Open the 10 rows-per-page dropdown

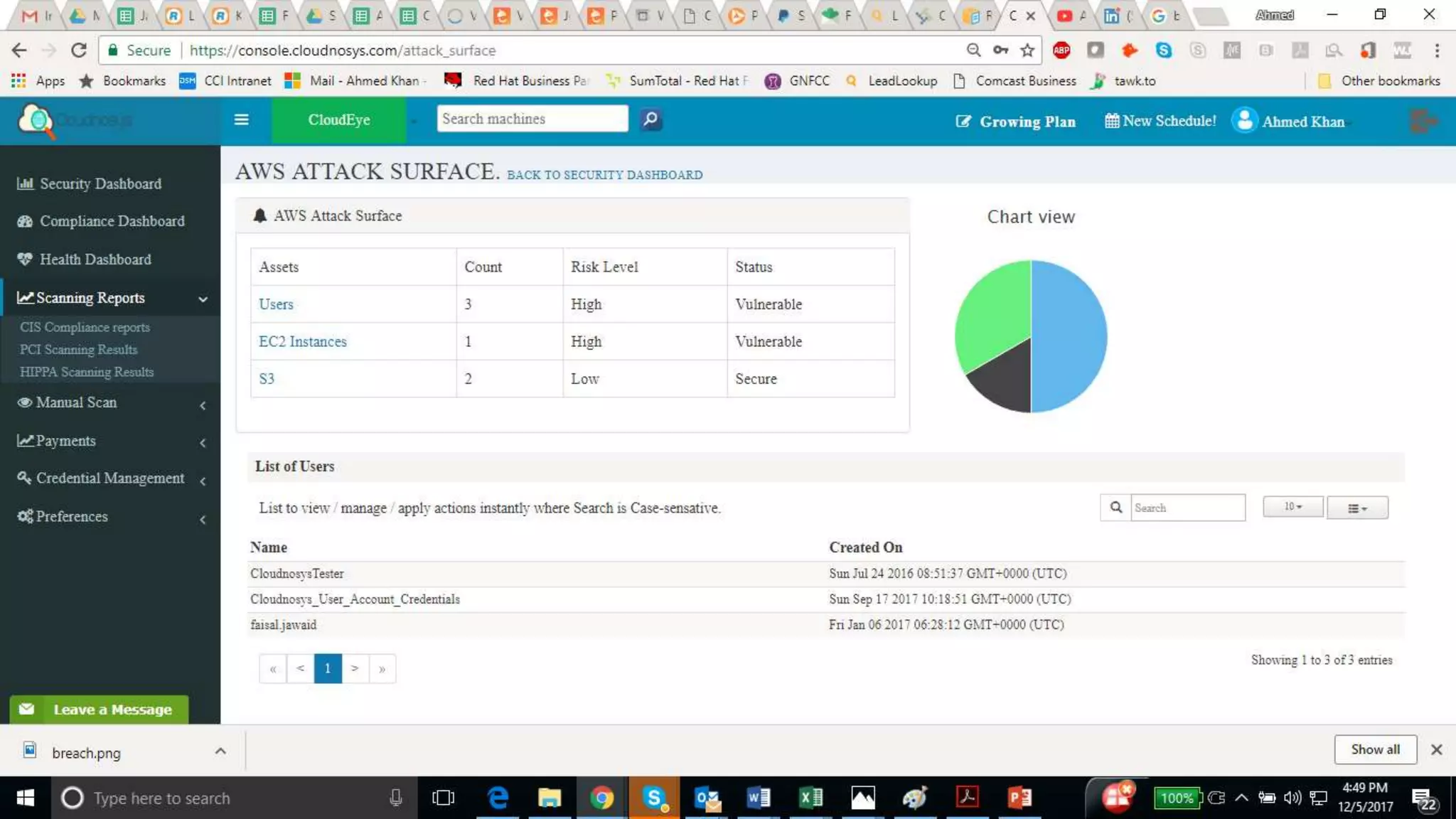(x=1292, y=507)
